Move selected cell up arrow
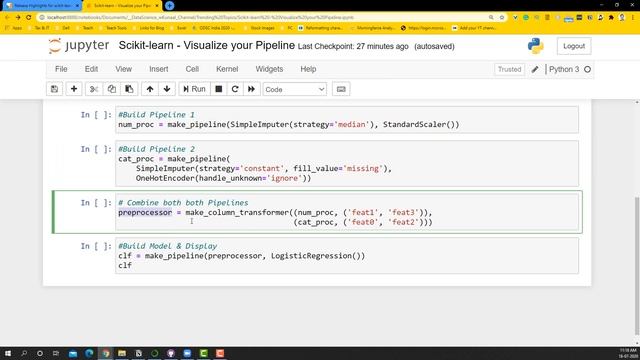Viewport: 640px width, 360px height. pyautogui.click(x=150, y=89)
